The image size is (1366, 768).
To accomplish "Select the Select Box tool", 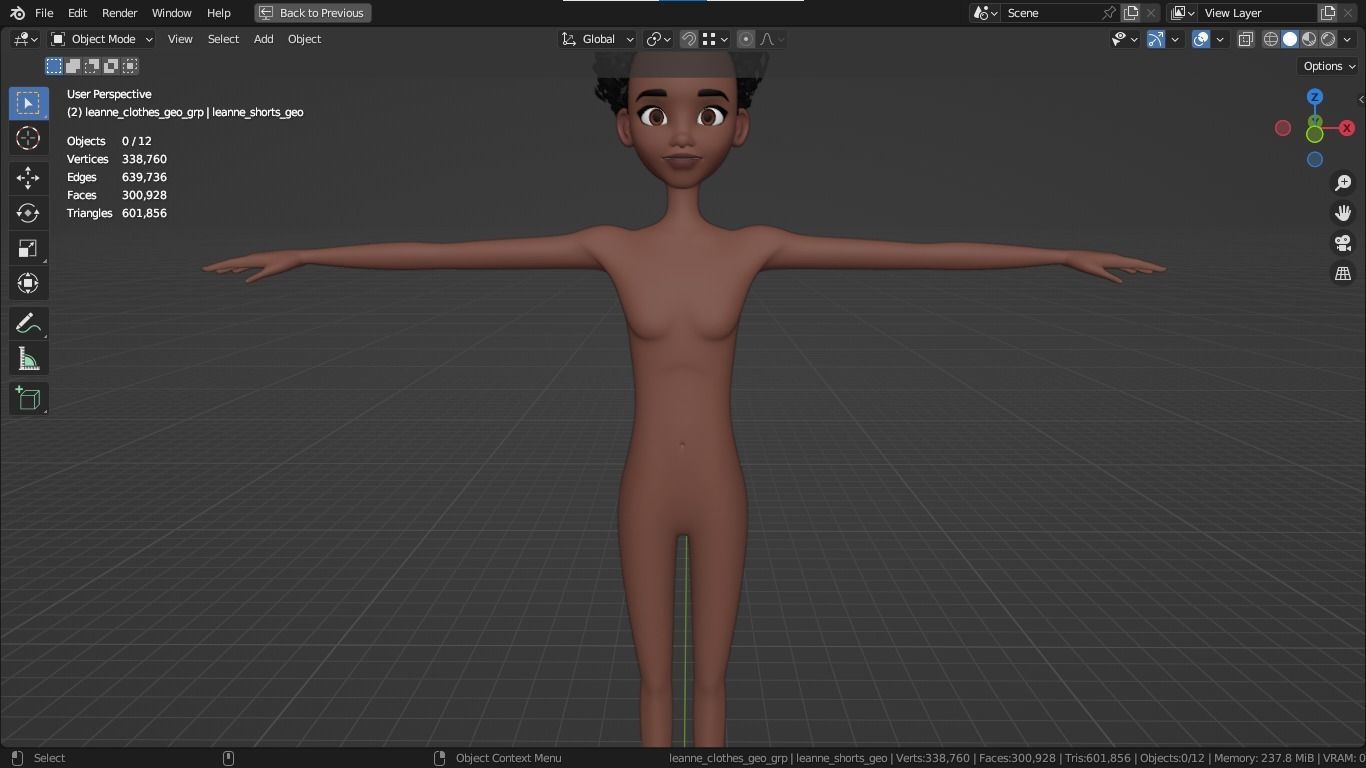I will pyautogui.click(x=28, y=103).
